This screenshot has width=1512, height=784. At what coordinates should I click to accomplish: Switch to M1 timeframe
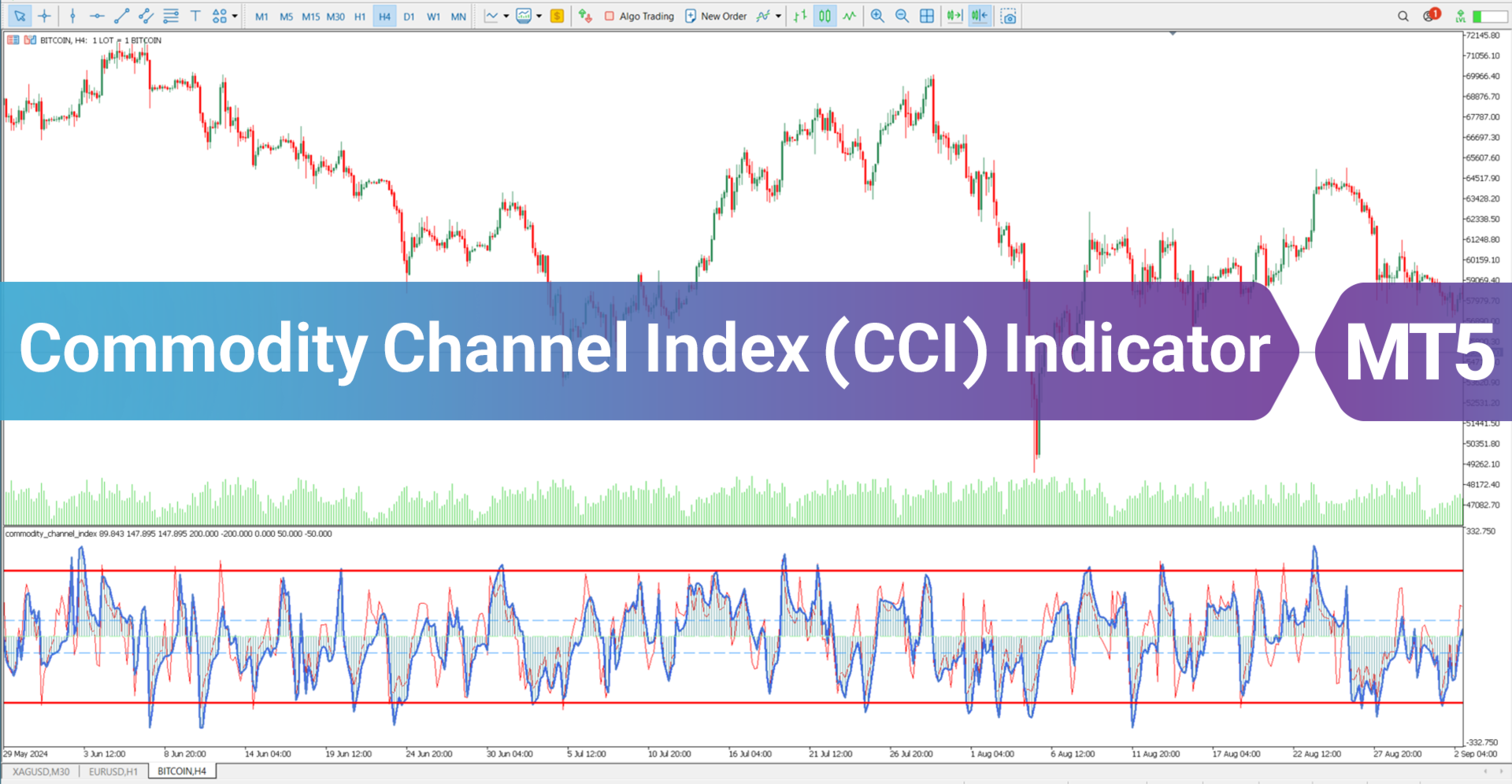(261, 17)
